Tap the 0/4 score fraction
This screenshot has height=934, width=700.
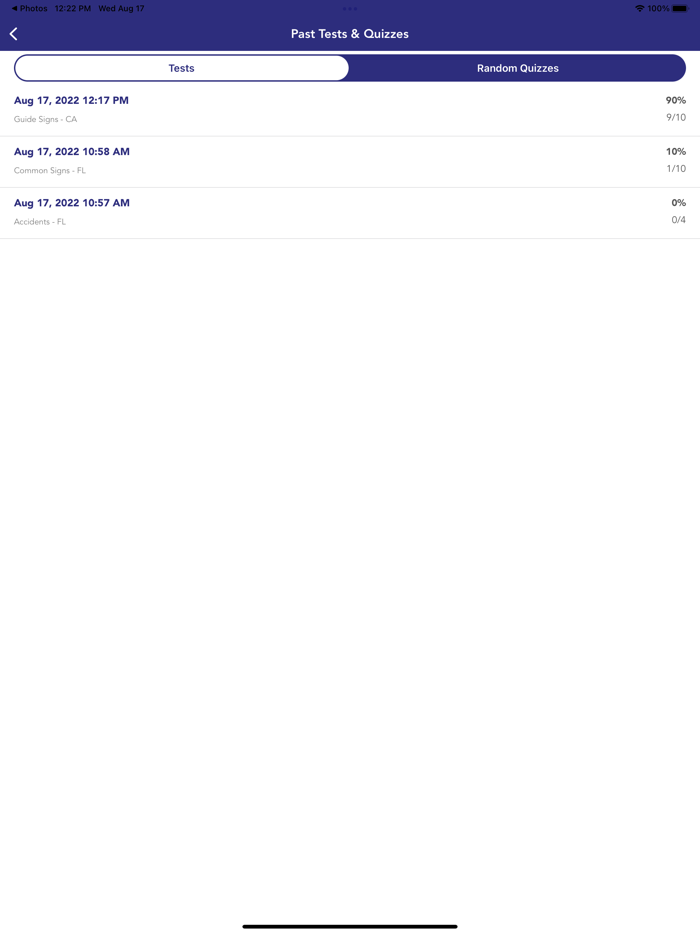(678, 220)
